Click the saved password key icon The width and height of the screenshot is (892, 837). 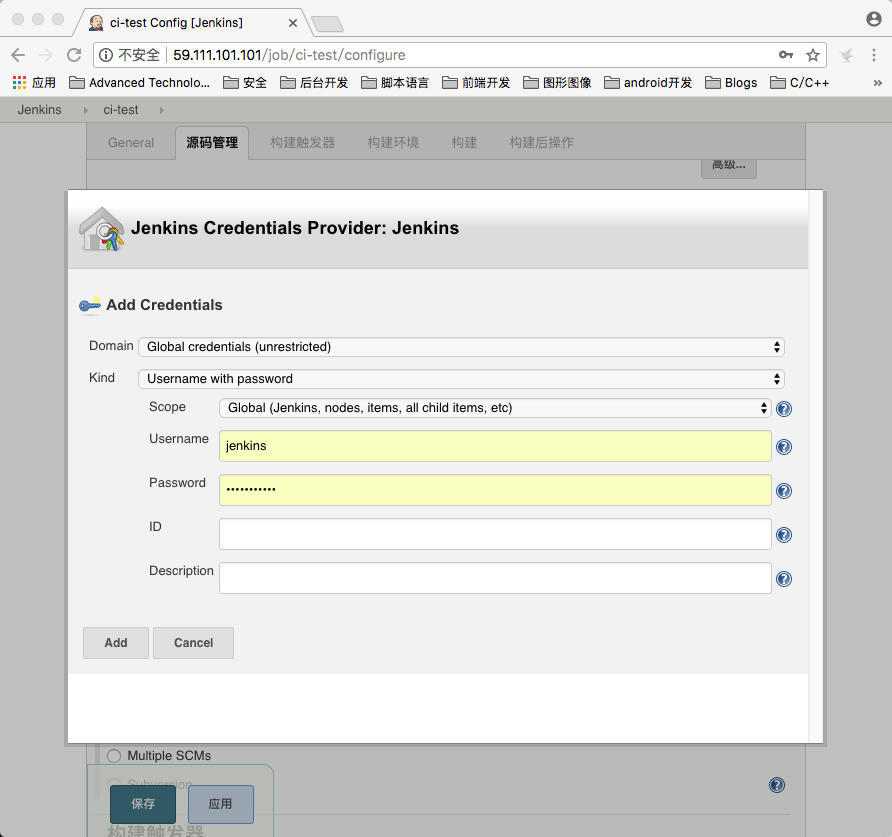point(786,55)
